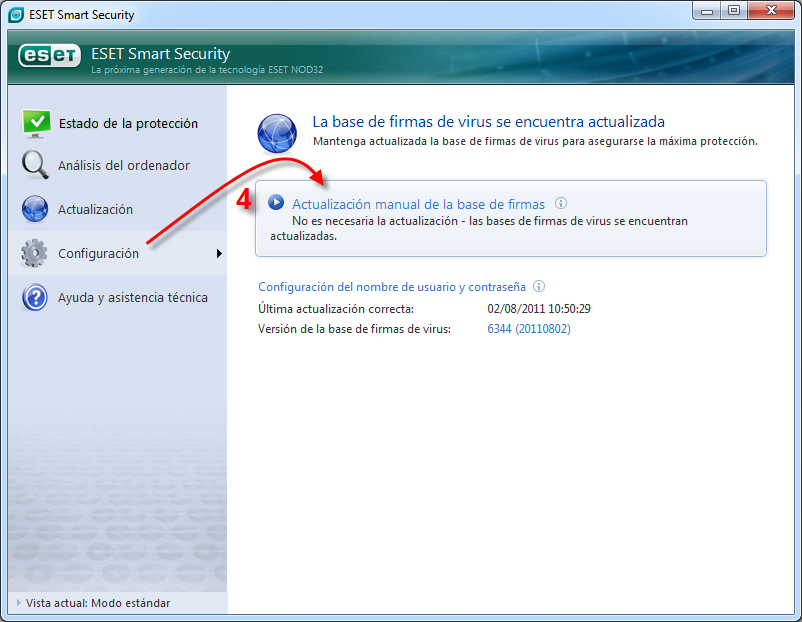Select Ayuda y asistencia técnica text label
Image resolution: width=802 pixels, height=622 pixels.
[133, 298]
